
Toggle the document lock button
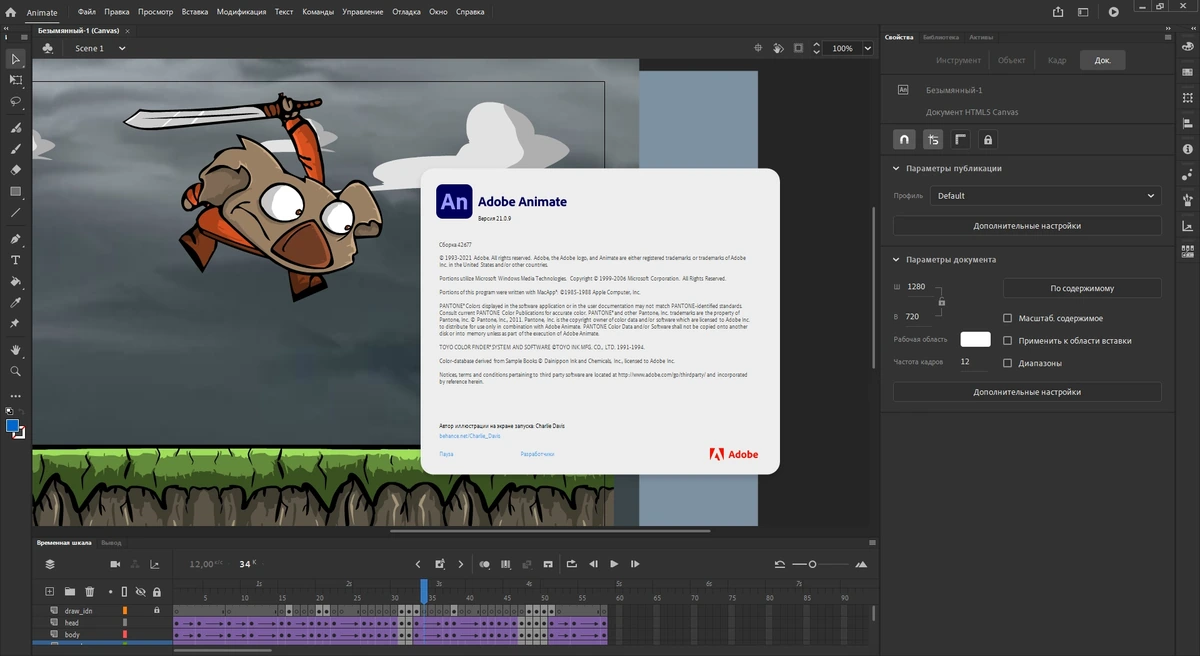point(988,140)
